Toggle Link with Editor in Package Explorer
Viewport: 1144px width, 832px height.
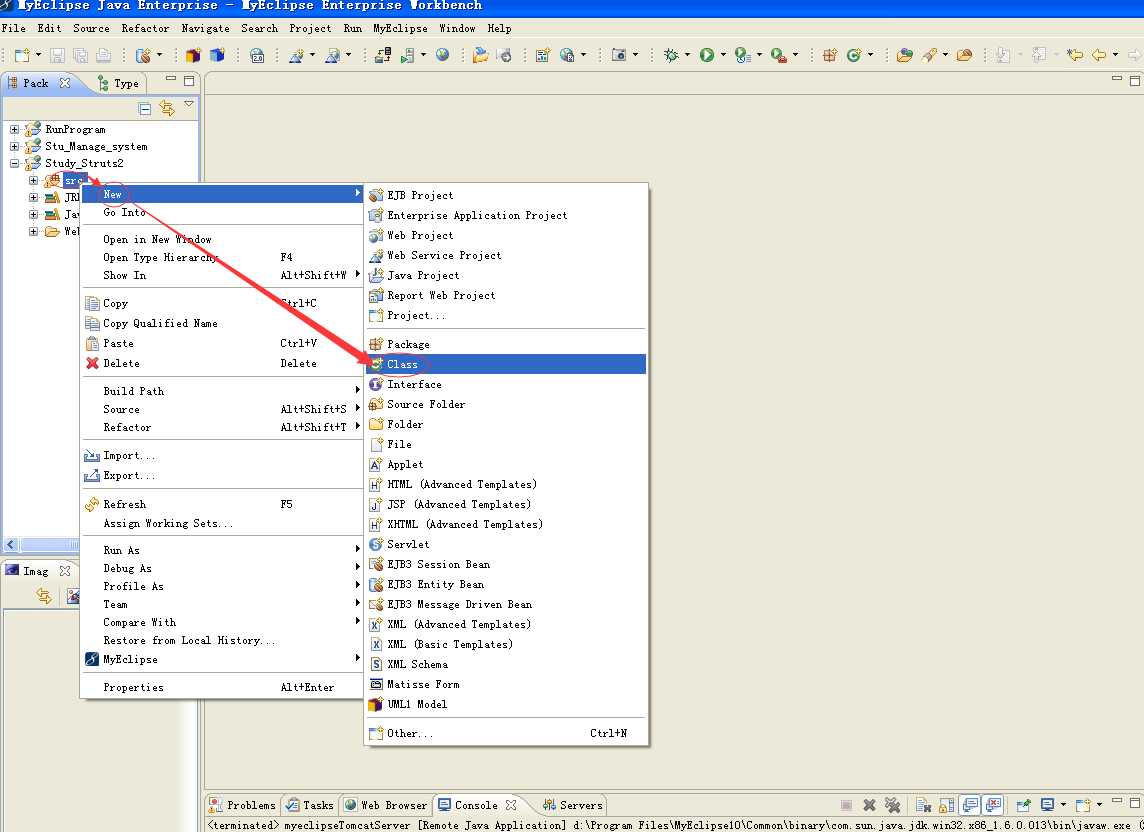(167, 109)
